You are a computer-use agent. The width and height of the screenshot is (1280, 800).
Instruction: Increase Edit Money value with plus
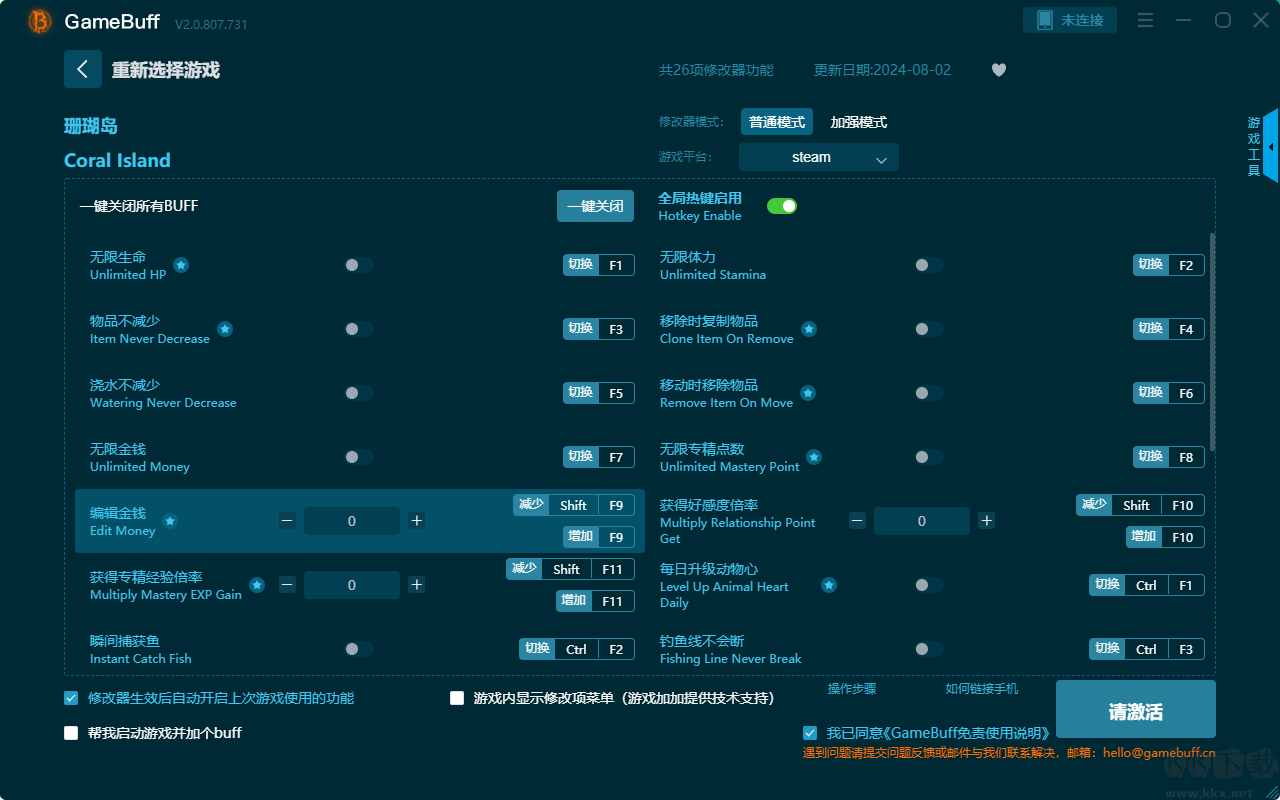tap(417, 521)
